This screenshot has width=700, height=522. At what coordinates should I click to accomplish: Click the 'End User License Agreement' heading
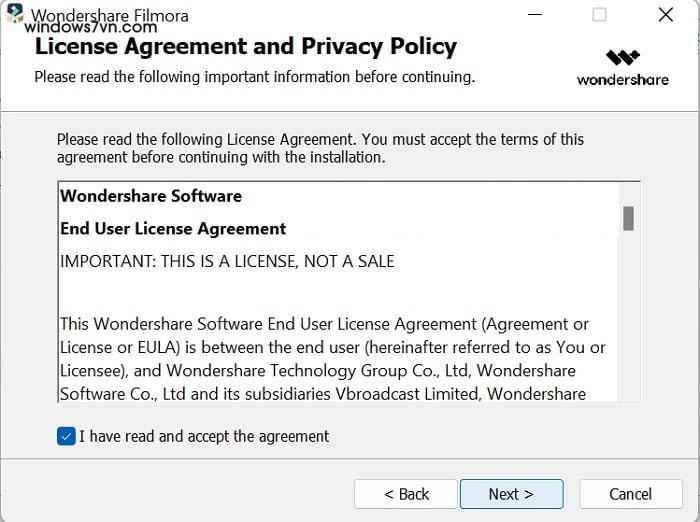click(x=173, y=229)
